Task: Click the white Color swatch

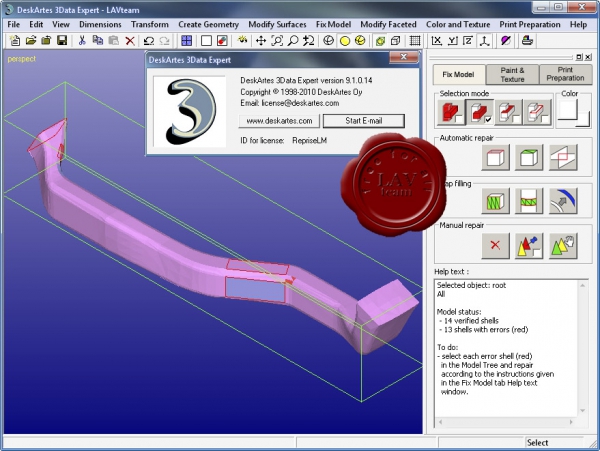Action: pyautogui.click(x=568, y=110)
